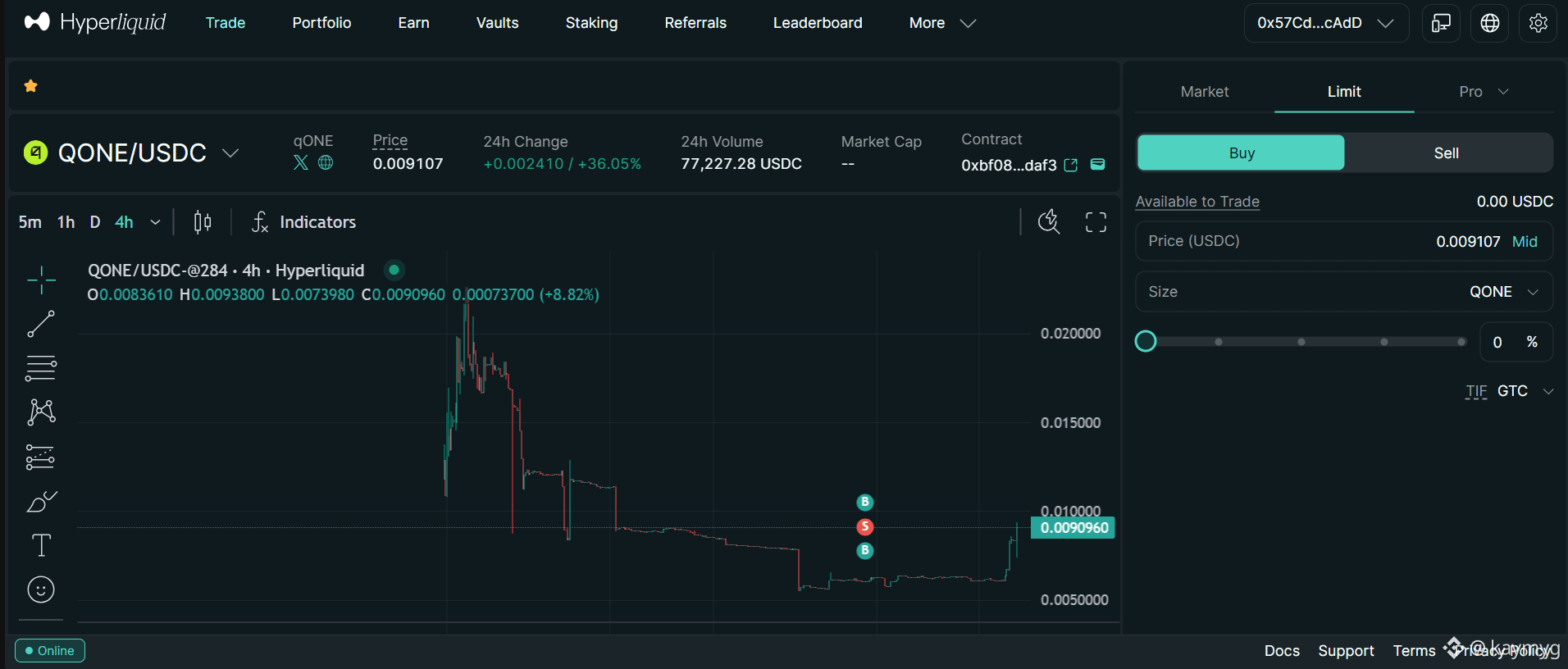This screenshot has width=1568, height=669.
Task: Select the forecasting and measurement tool
Action: pos(41,457)
